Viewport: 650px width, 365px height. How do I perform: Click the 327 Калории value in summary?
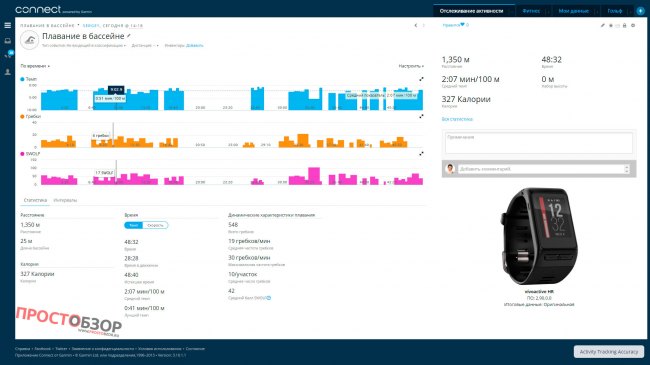point(466,99)
